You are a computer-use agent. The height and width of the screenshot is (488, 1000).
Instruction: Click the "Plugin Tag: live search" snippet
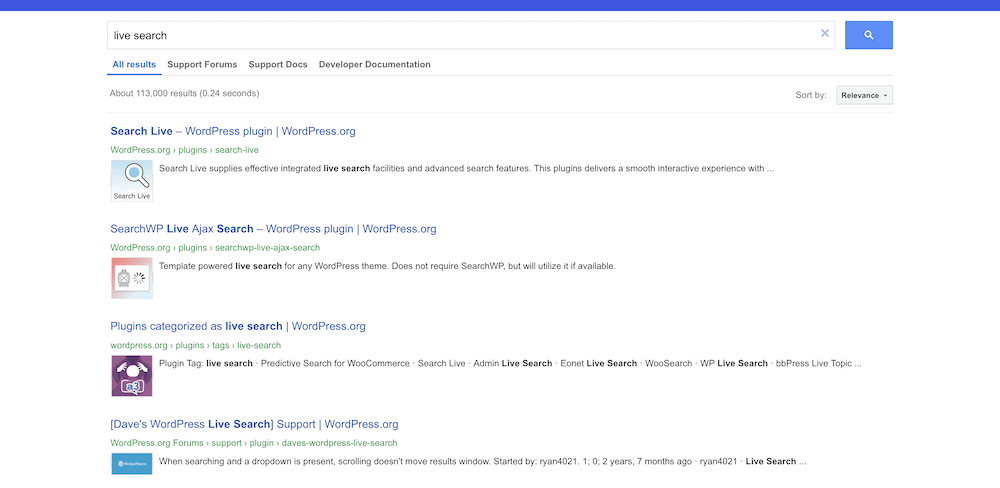pos(510,363)
